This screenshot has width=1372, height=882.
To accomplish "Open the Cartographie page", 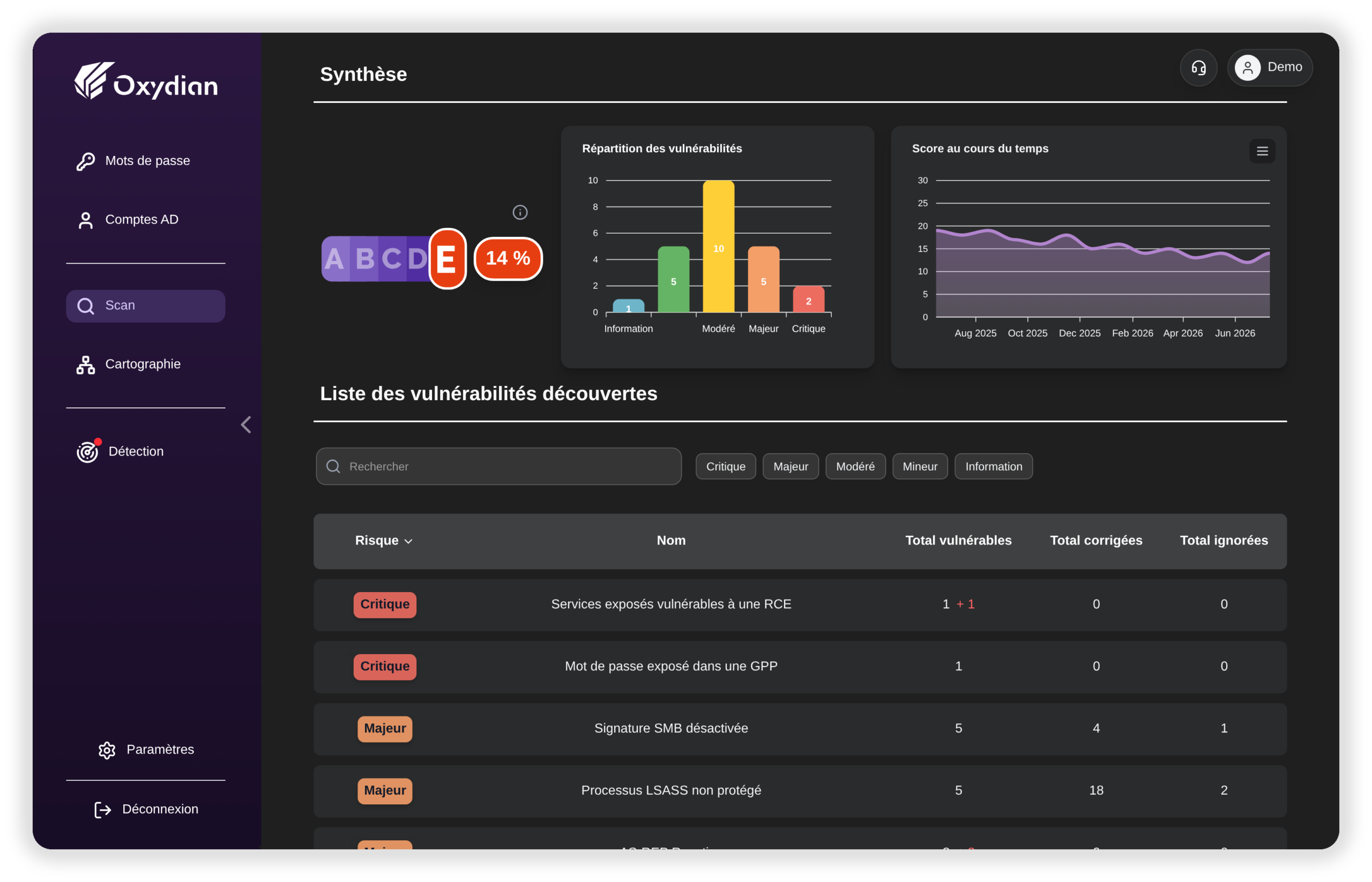I will coord(145,364).
